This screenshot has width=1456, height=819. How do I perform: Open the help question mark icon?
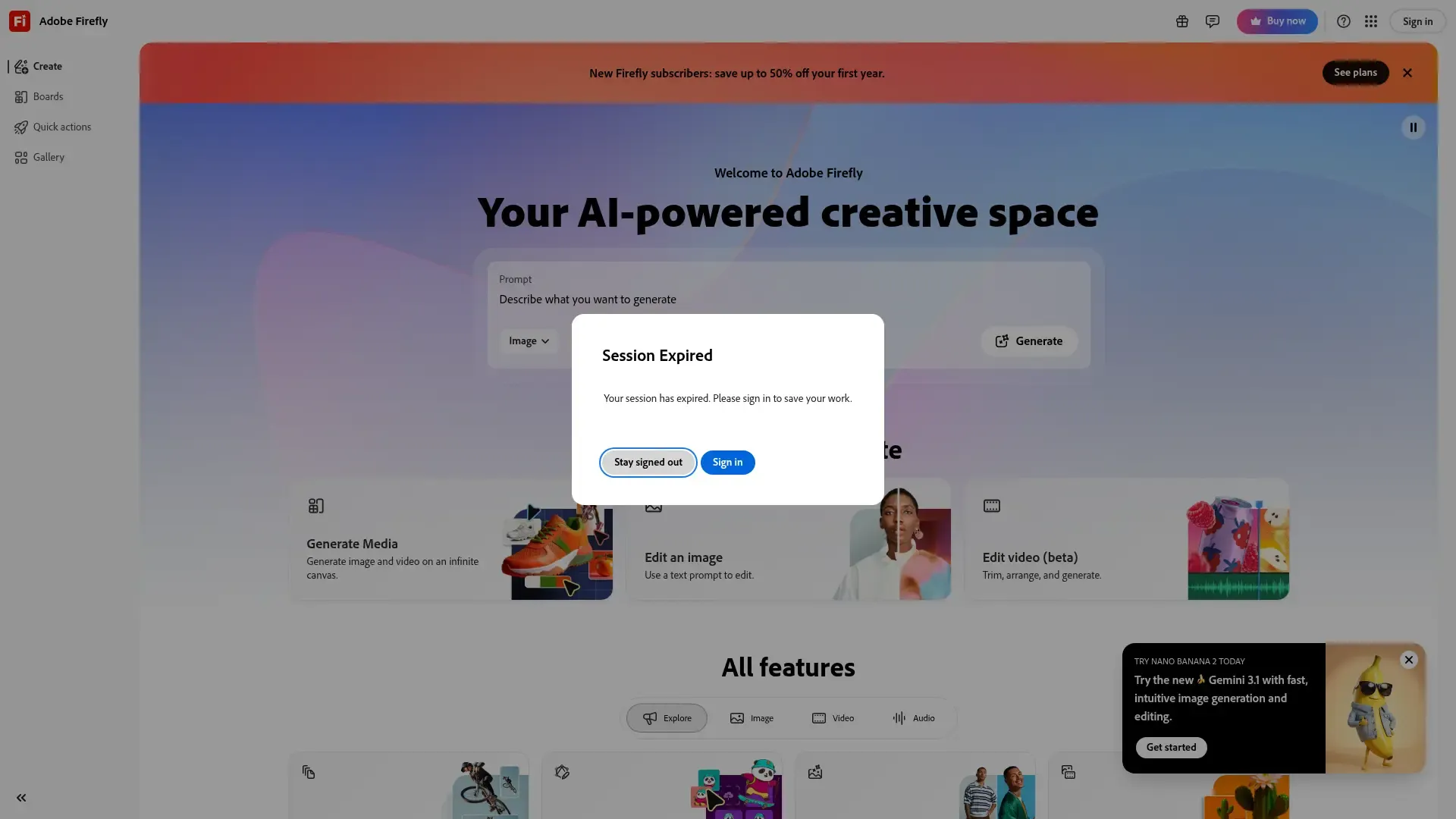coord(1343,21)
